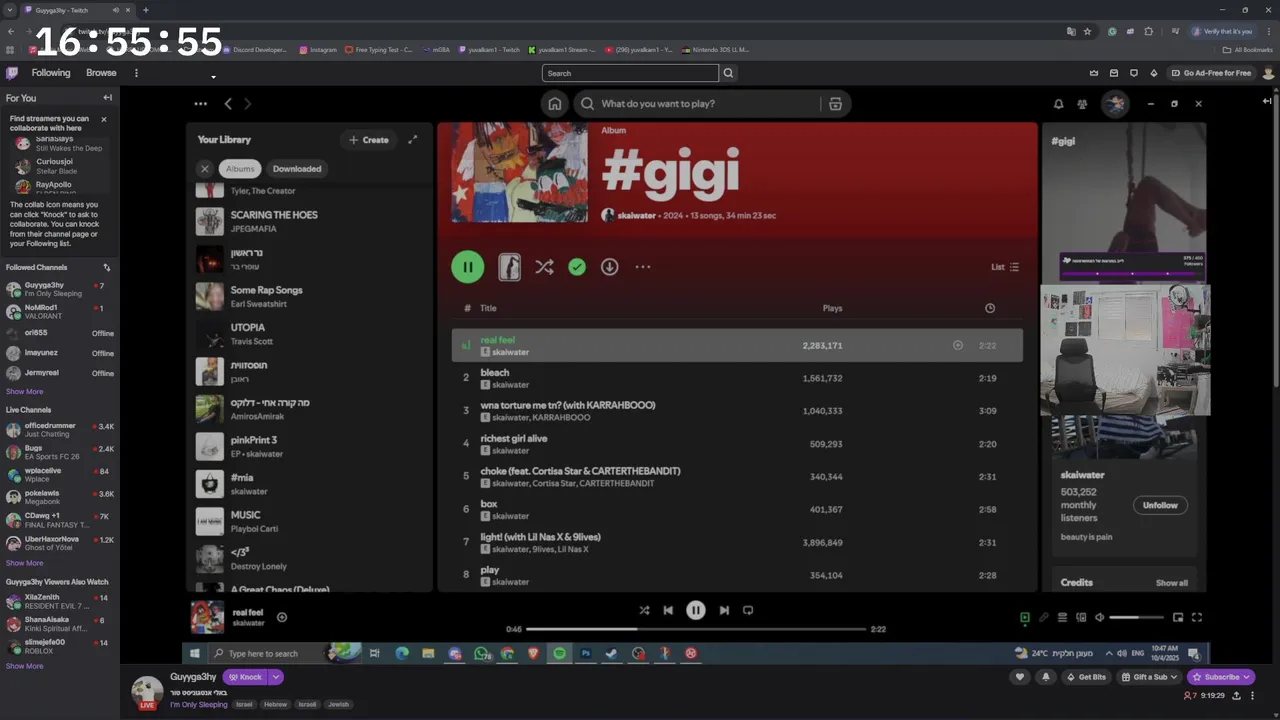Open MUSIC album by Playboi Carti
This screenshot has width=1280, height=720.
310,521
